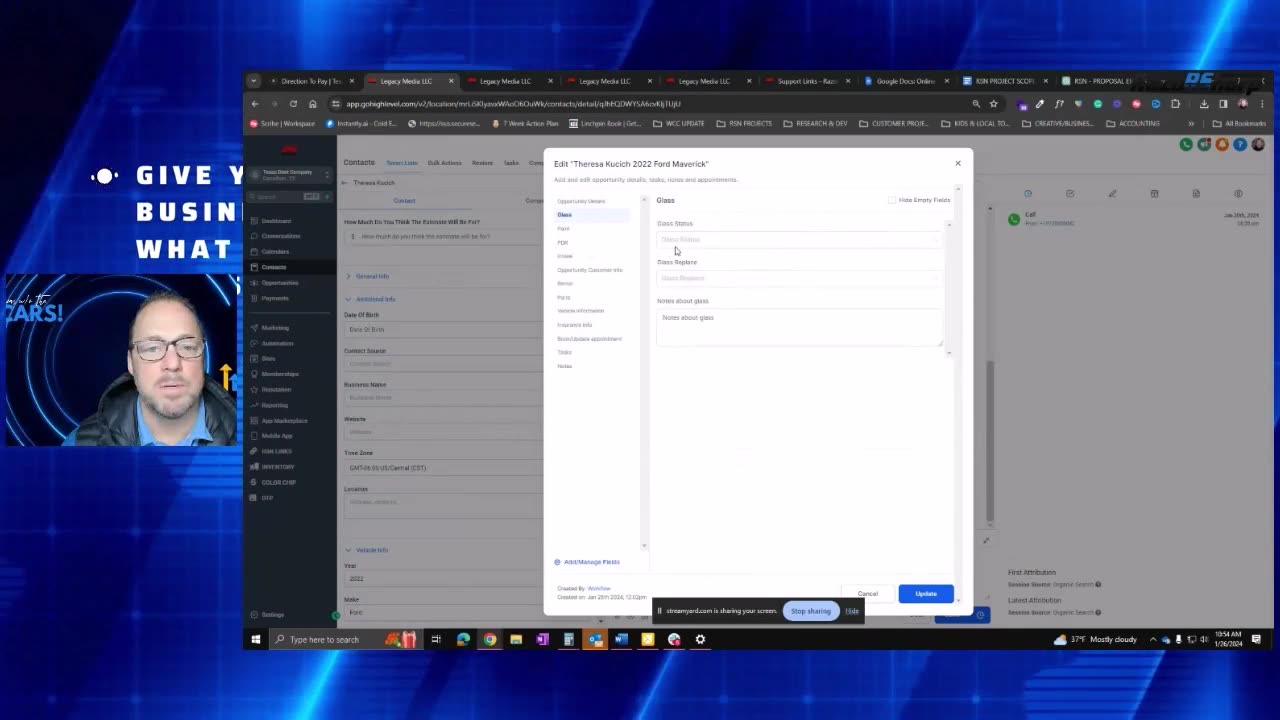Open notes pencil icon in right panel
Image resolution: width=1280 pixels, height=720 pixels.
tap(1112, 193)
